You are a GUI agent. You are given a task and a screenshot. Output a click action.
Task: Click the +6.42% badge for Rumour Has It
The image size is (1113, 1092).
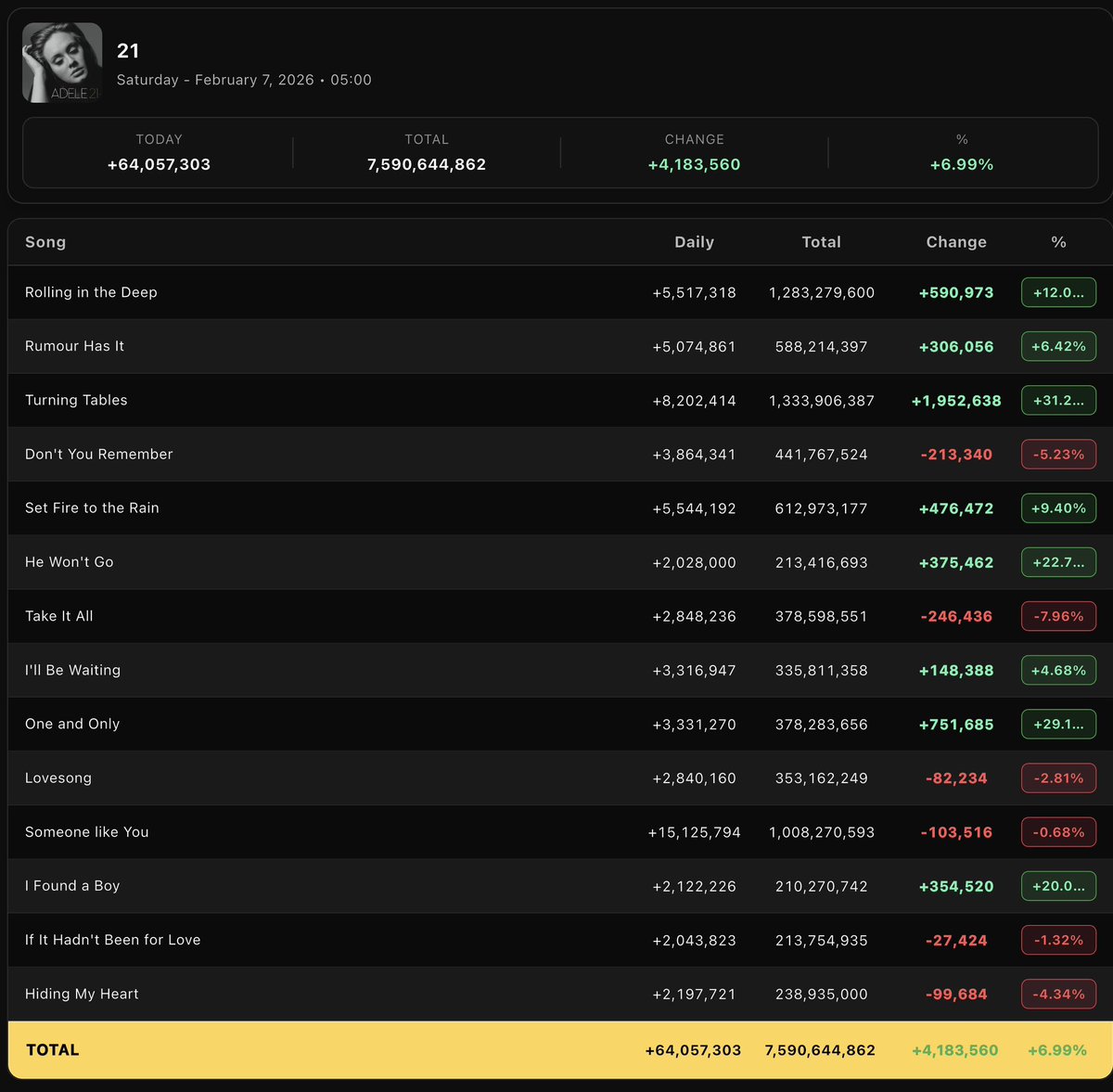tap(1058, 346)
